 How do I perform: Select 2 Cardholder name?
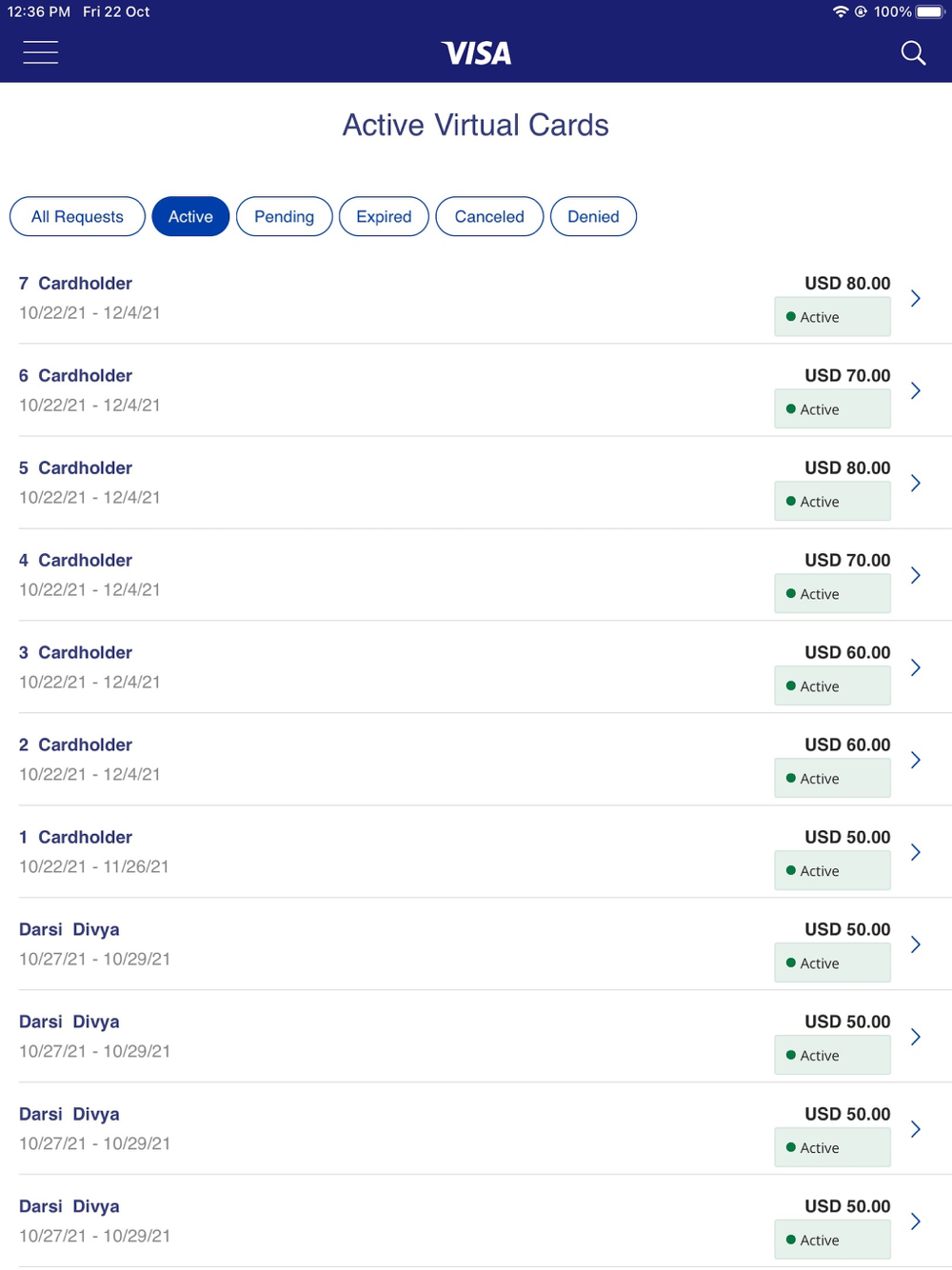75,744
